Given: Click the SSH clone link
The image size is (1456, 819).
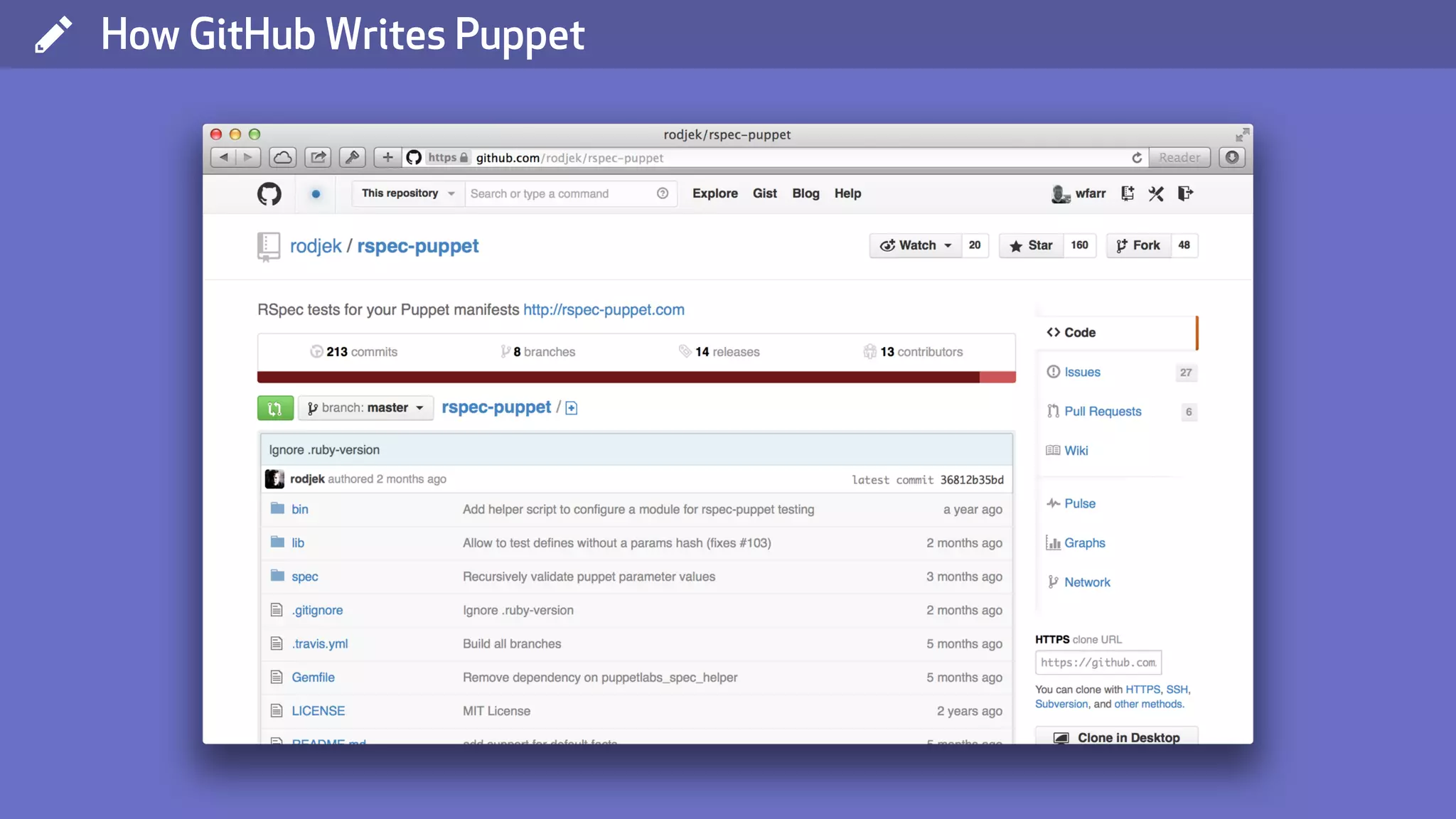Looking at the screenshot, I should [1177, 690].
